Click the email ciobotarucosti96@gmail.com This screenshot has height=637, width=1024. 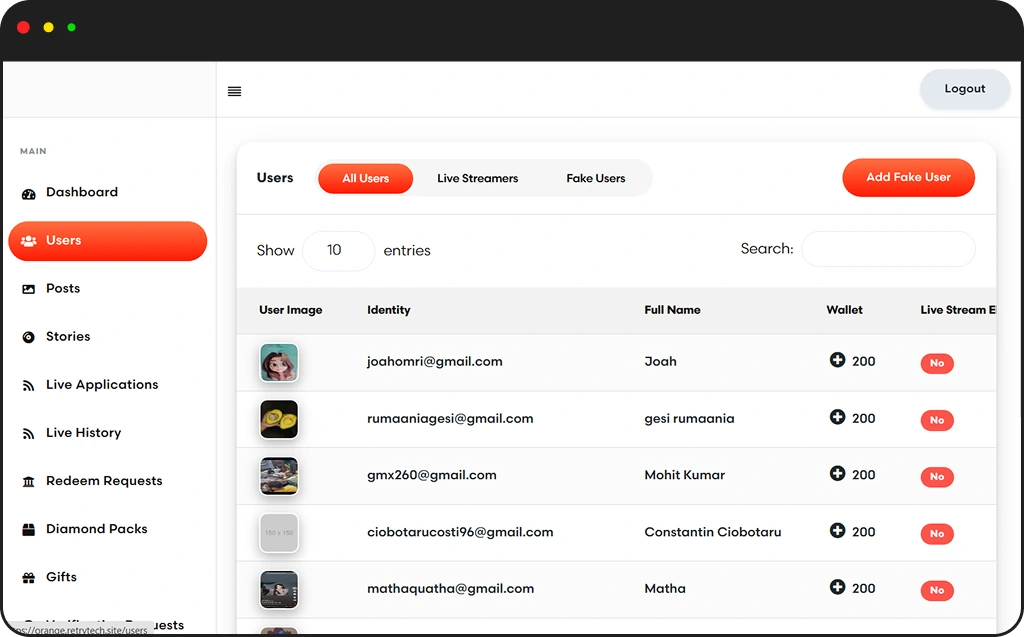pyautogui.click(x=460, y=532)
